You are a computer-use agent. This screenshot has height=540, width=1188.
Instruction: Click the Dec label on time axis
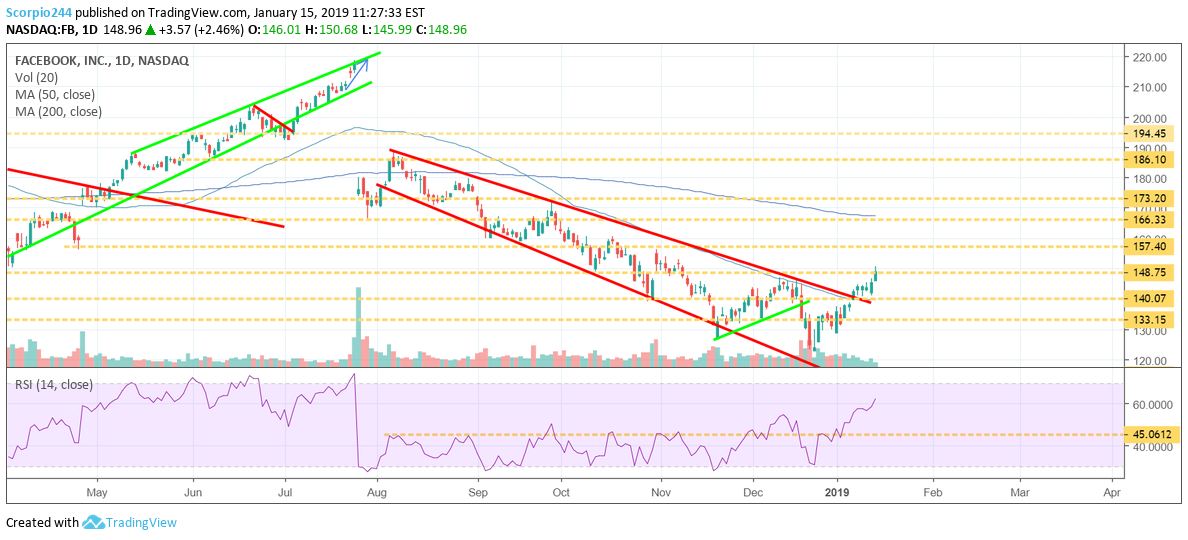753,491
